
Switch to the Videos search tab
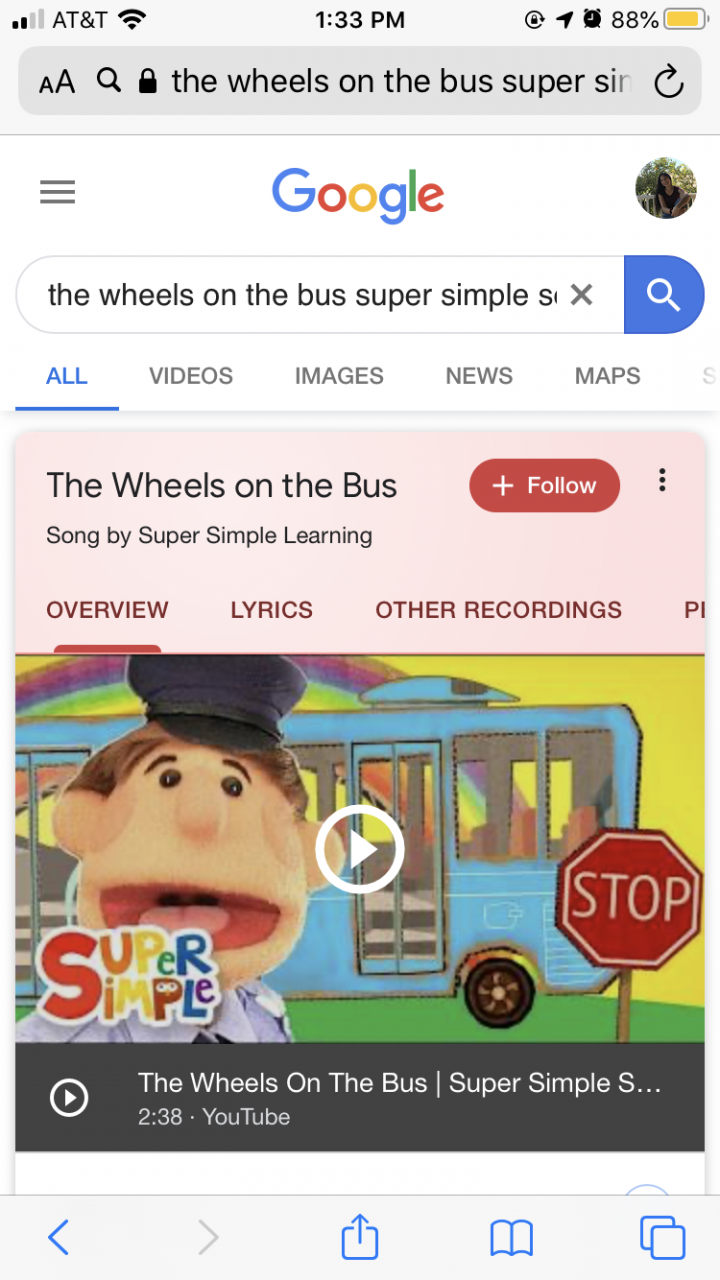pos(191,376)
